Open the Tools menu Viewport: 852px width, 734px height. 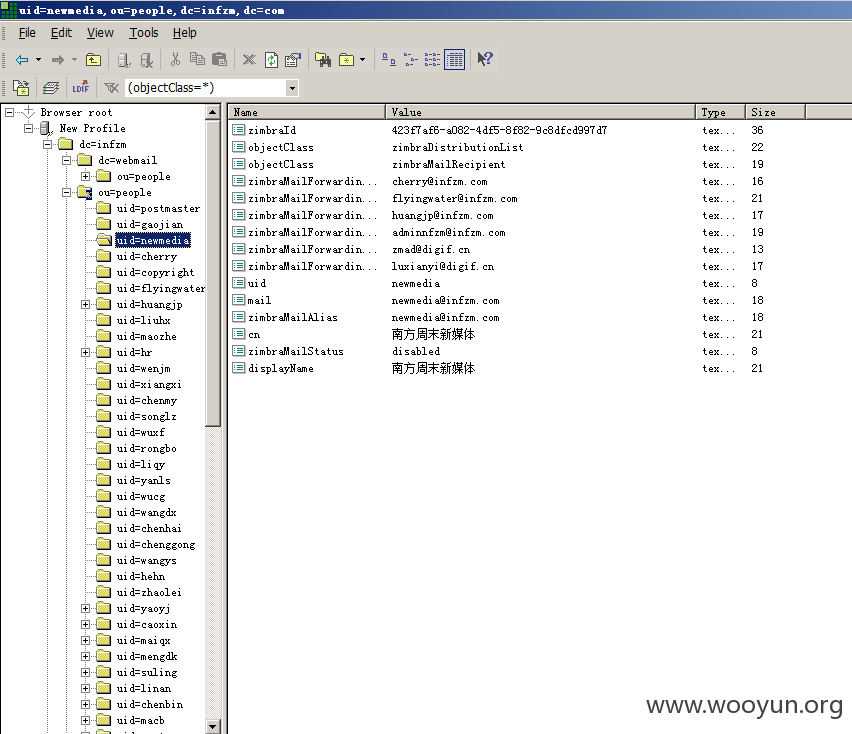(144, 33)
